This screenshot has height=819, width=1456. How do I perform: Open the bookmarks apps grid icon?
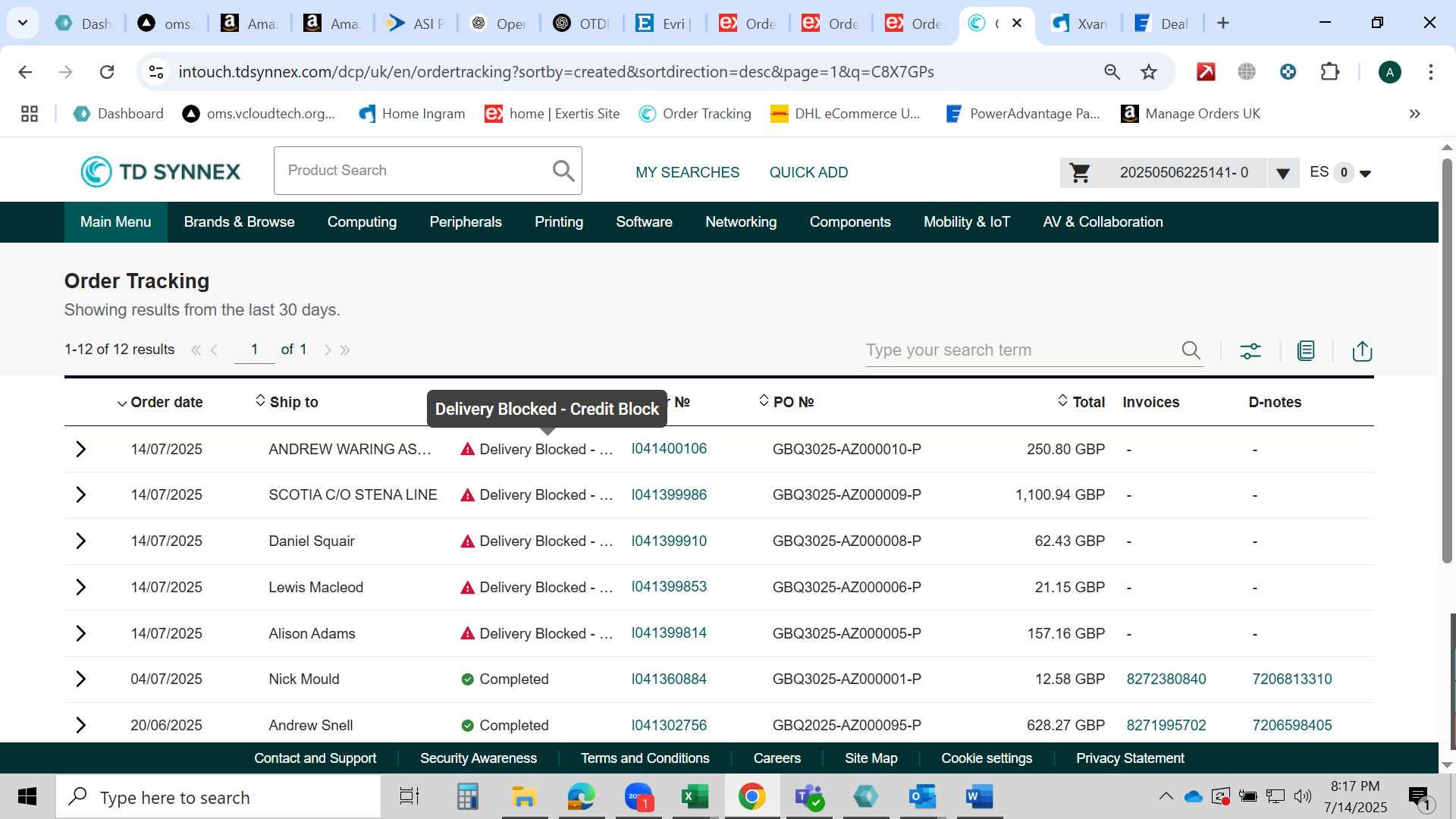pos(30,114)
